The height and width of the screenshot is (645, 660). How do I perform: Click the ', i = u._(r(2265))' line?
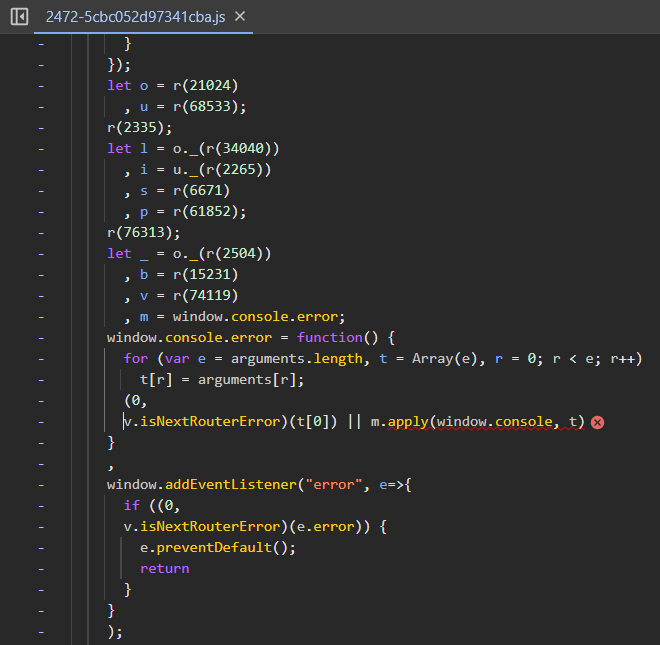(197, 170)
